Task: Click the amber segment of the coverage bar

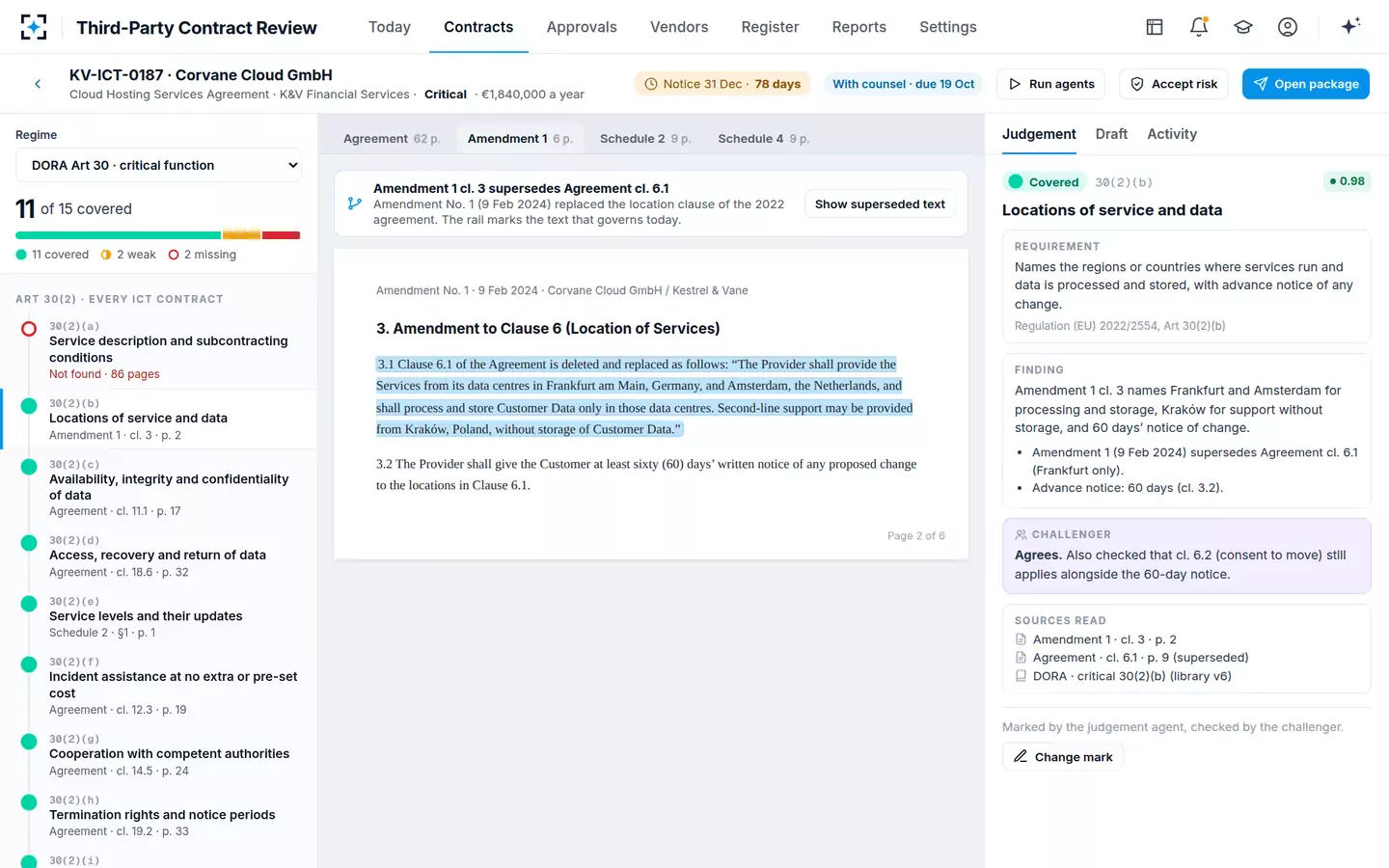Action: (241, 235)
